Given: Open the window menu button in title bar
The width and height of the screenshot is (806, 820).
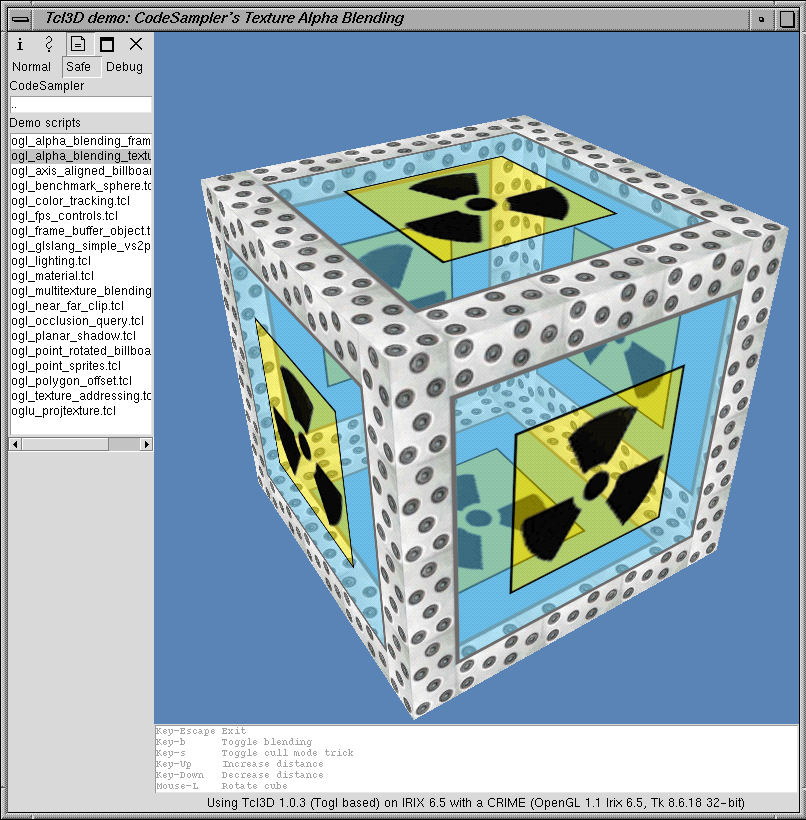Looking at the screenshot, I should [20, 19].
